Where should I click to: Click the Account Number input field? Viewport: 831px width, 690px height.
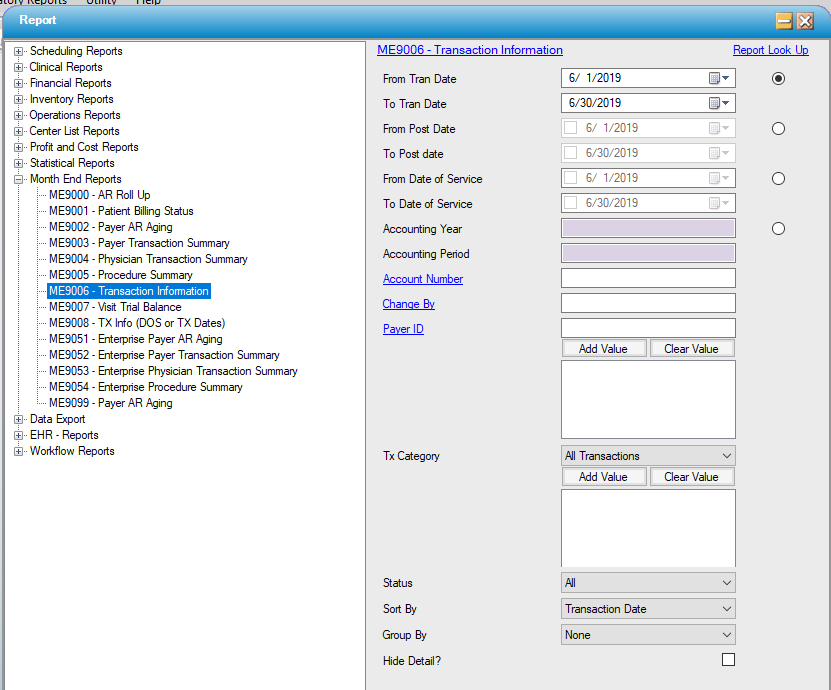[x=648, y=279]
